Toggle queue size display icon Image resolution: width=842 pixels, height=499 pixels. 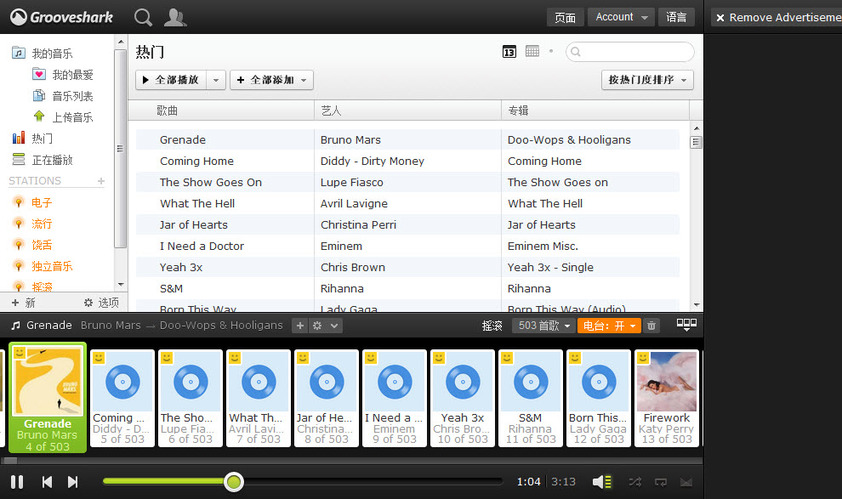pyautogui.click(x=686, y=324)
